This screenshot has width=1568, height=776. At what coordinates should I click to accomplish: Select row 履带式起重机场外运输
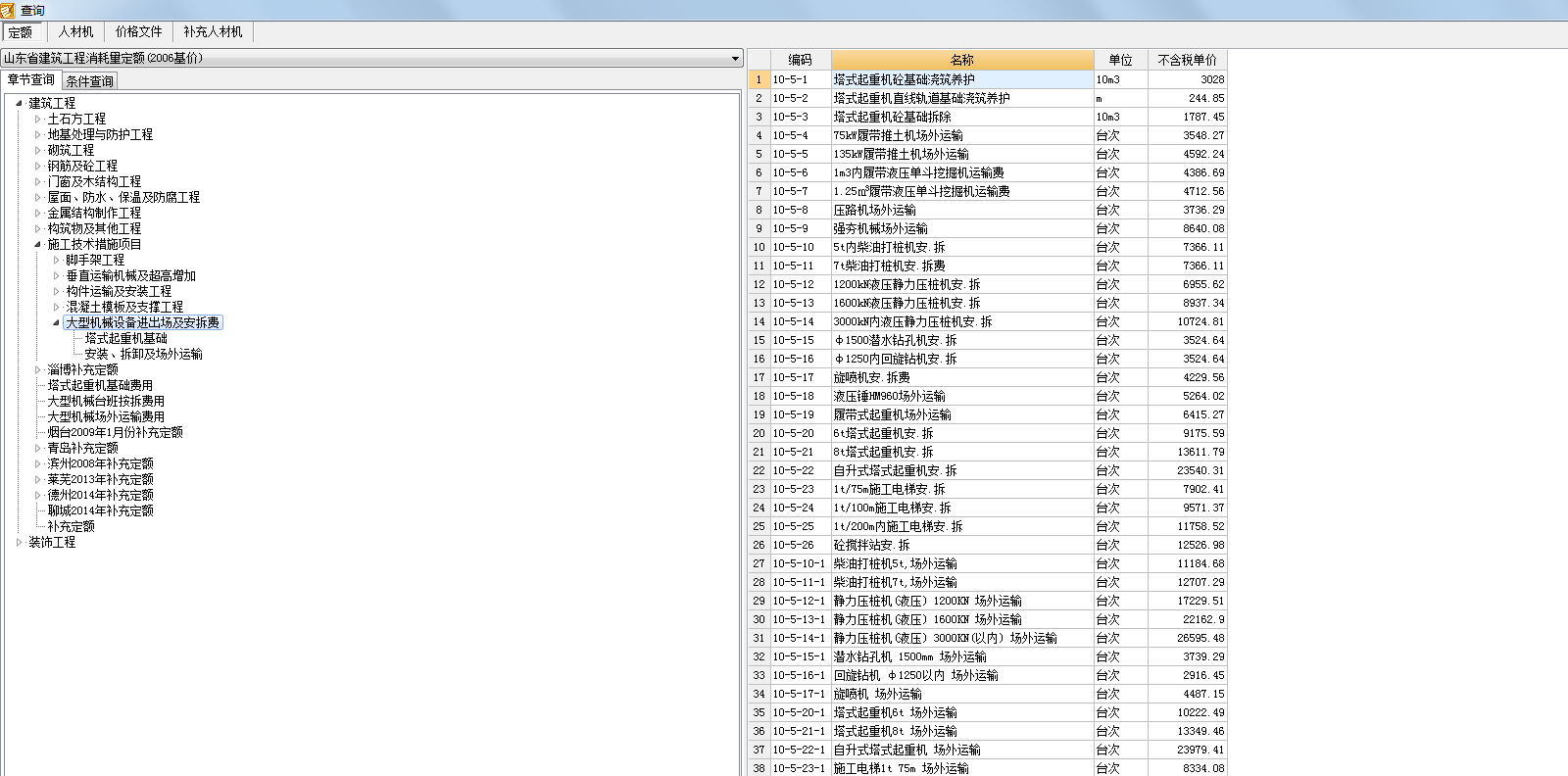(x=988, y=414)
